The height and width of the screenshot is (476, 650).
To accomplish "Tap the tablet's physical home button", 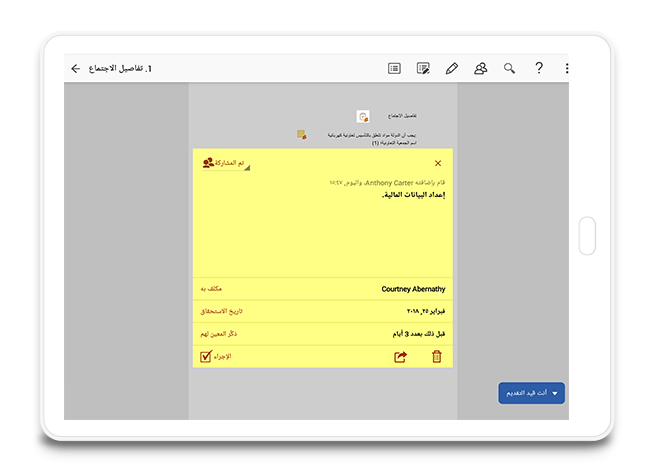I will click(587, 236).
